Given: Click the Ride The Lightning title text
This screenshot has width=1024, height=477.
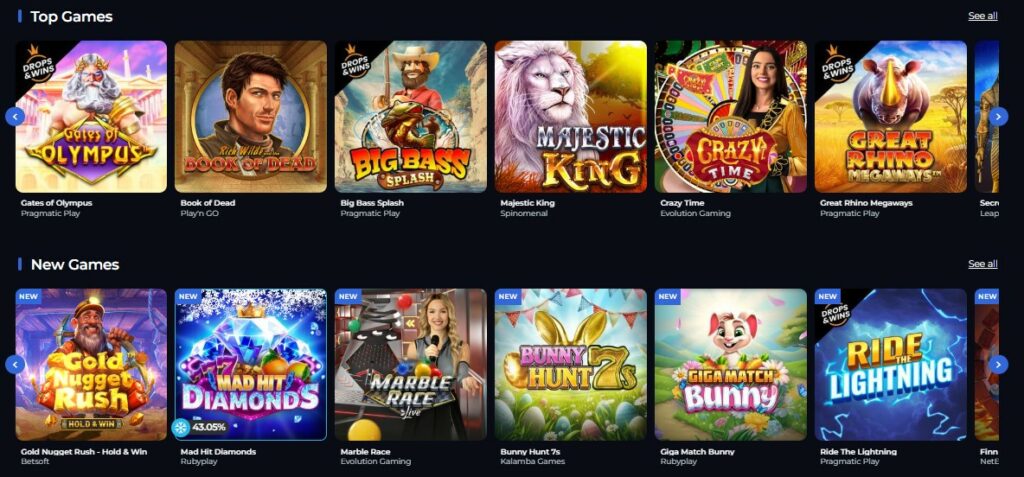Looking at the screenshot, I should tap(858, 452).
